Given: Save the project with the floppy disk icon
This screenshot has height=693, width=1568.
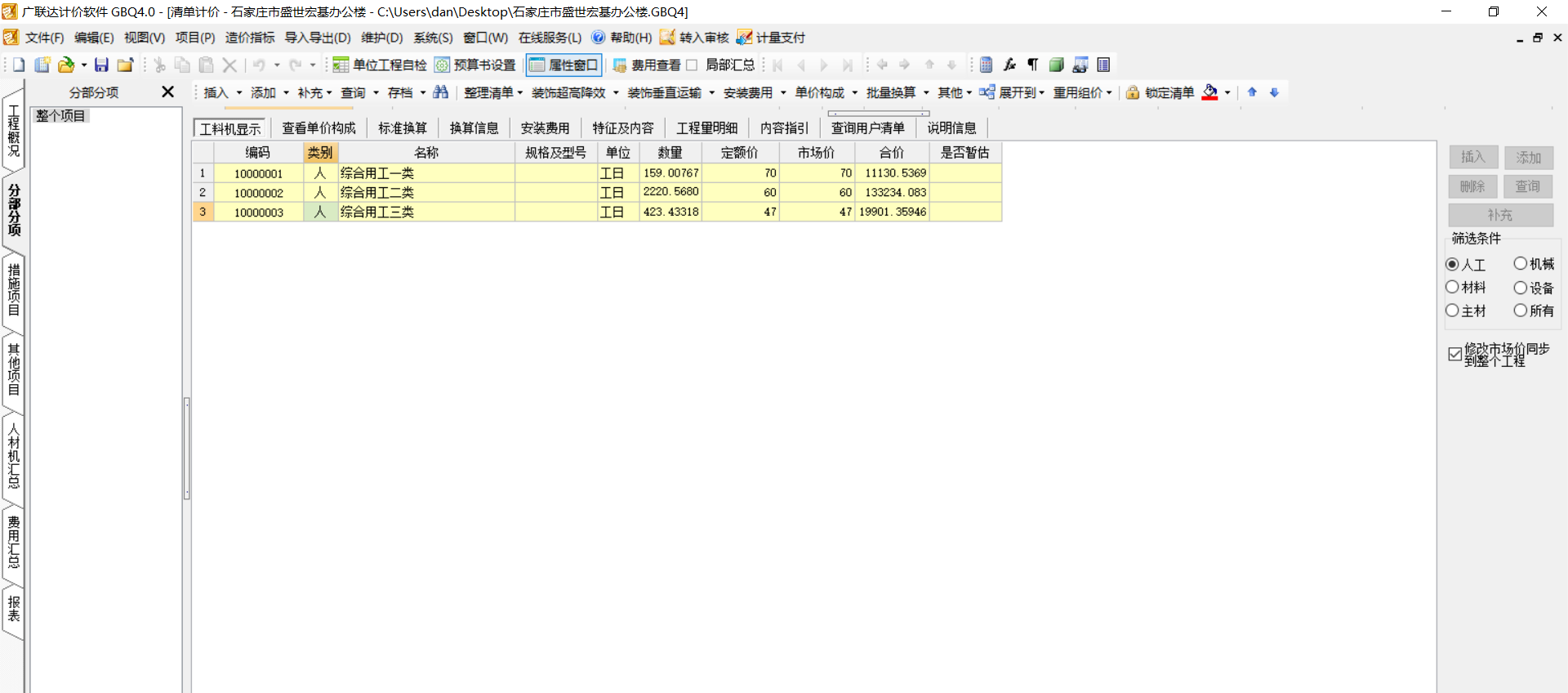Looking at the screenshot, I should pos(101,65).
